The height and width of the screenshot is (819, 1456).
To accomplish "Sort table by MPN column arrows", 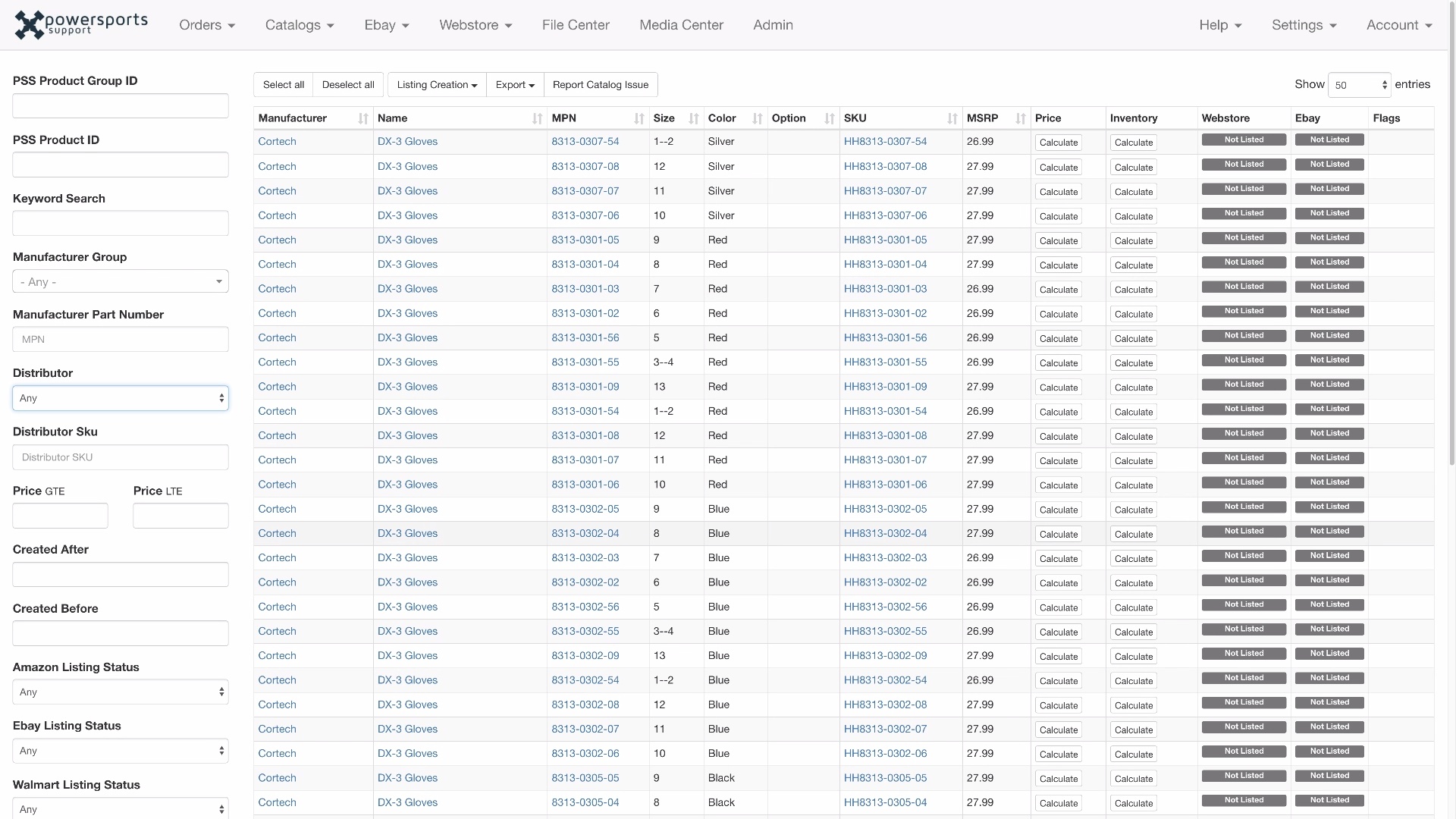I will pyautogui.click(x=639, y=118).
